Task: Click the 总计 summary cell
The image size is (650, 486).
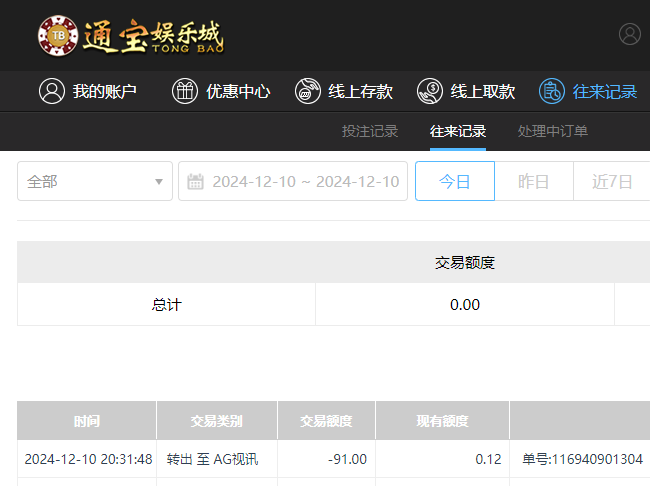Action: click(167, 305)
